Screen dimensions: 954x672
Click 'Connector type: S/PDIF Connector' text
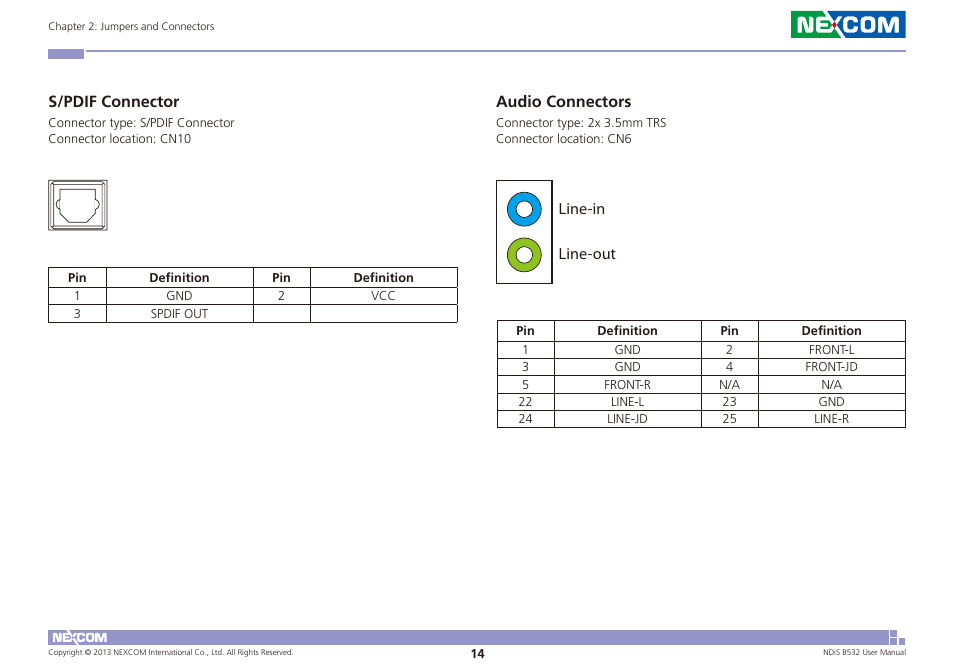(x=141, y=123)
